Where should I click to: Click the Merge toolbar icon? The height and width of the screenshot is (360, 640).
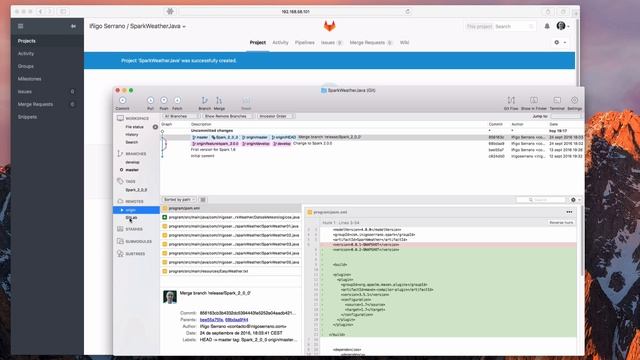219,100
